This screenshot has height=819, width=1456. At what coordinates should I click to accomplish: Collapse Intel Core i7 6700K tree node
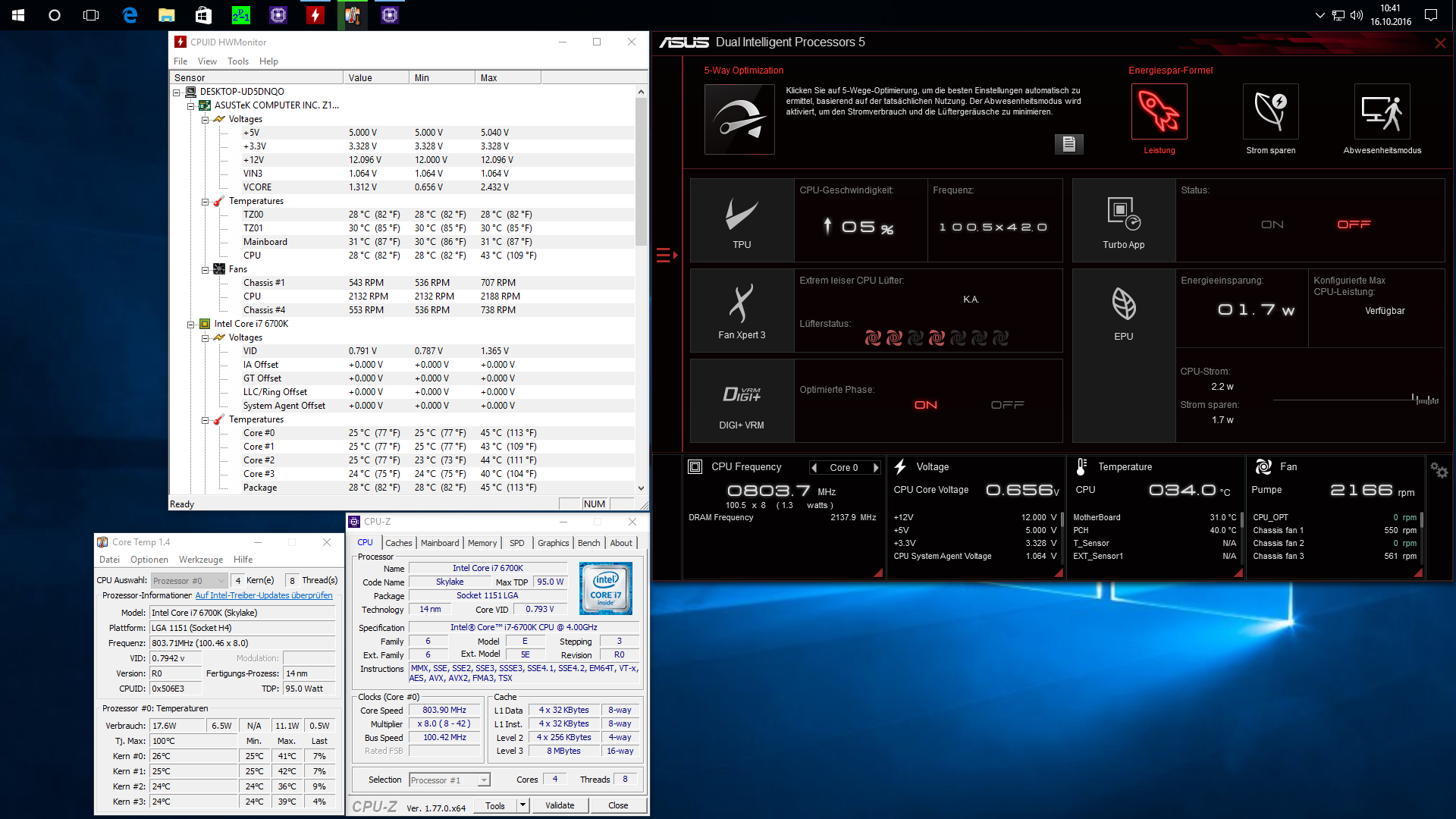(x=191, y=325)
